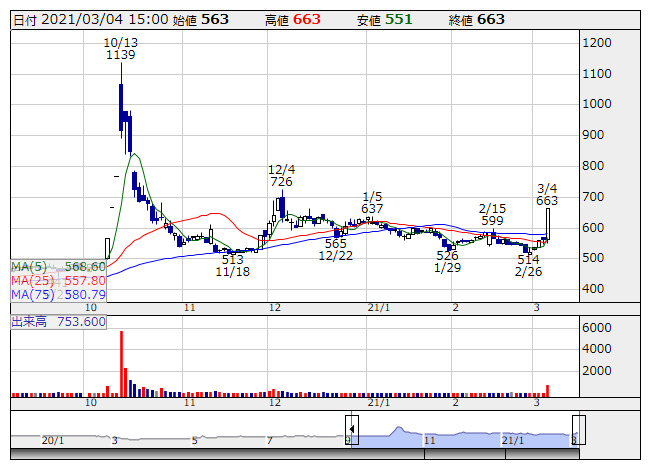653x470 pixels.
Task: Click the 1/5 high marker 637
Action: pyautogui.click(x=372, y=208)
